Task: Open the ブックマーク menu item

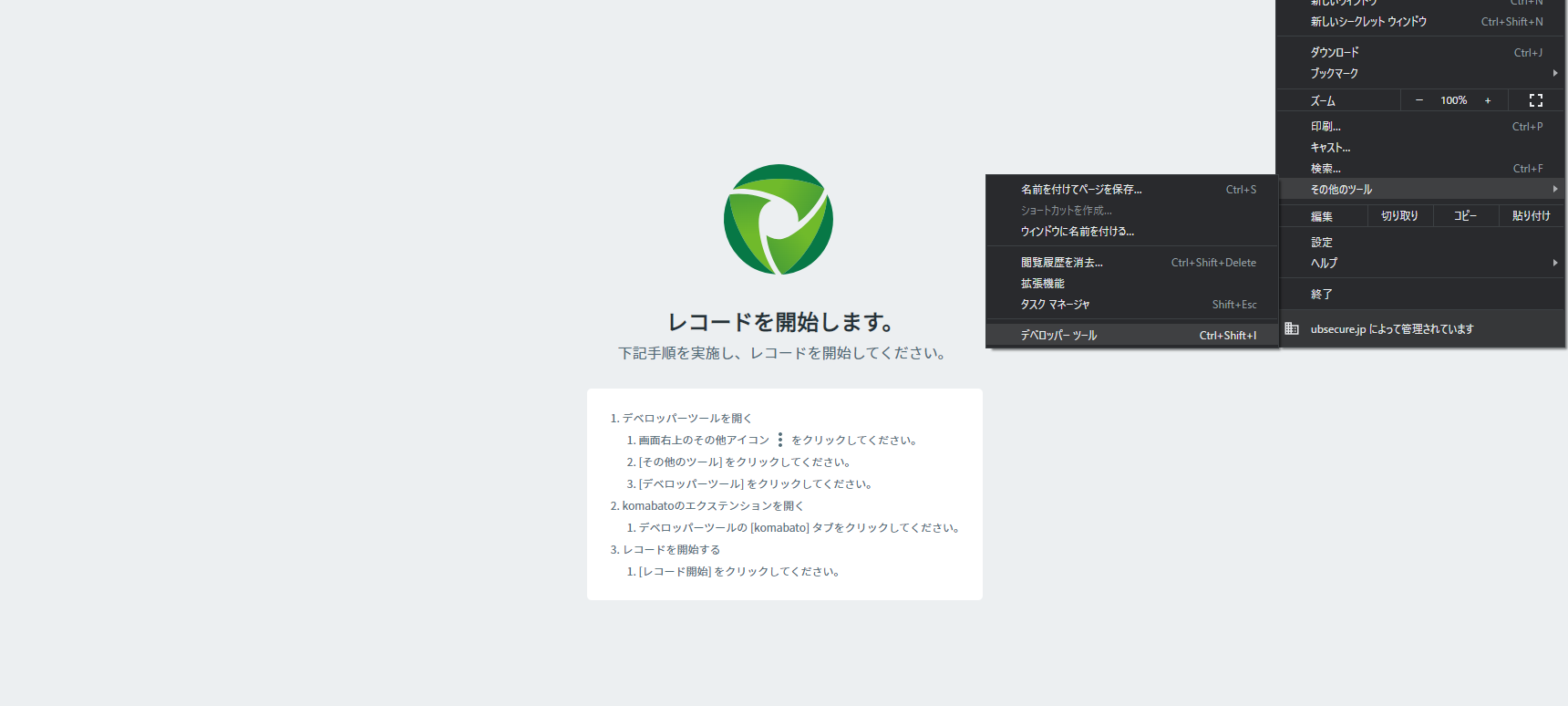Action: [x=1420, y=73]
